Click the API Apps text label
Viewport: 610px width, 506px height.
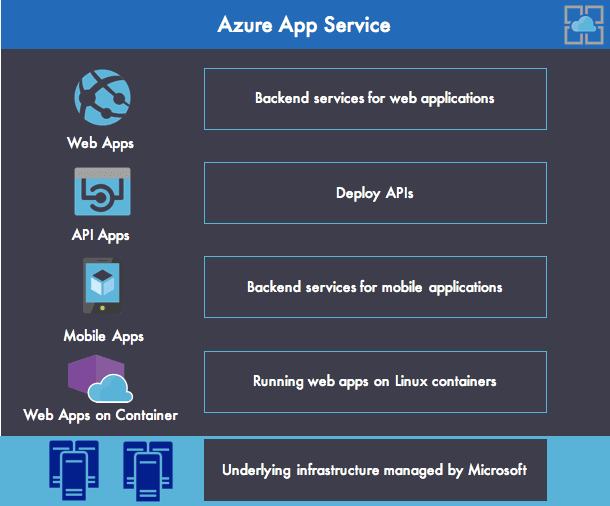click(x=101, y=236)
